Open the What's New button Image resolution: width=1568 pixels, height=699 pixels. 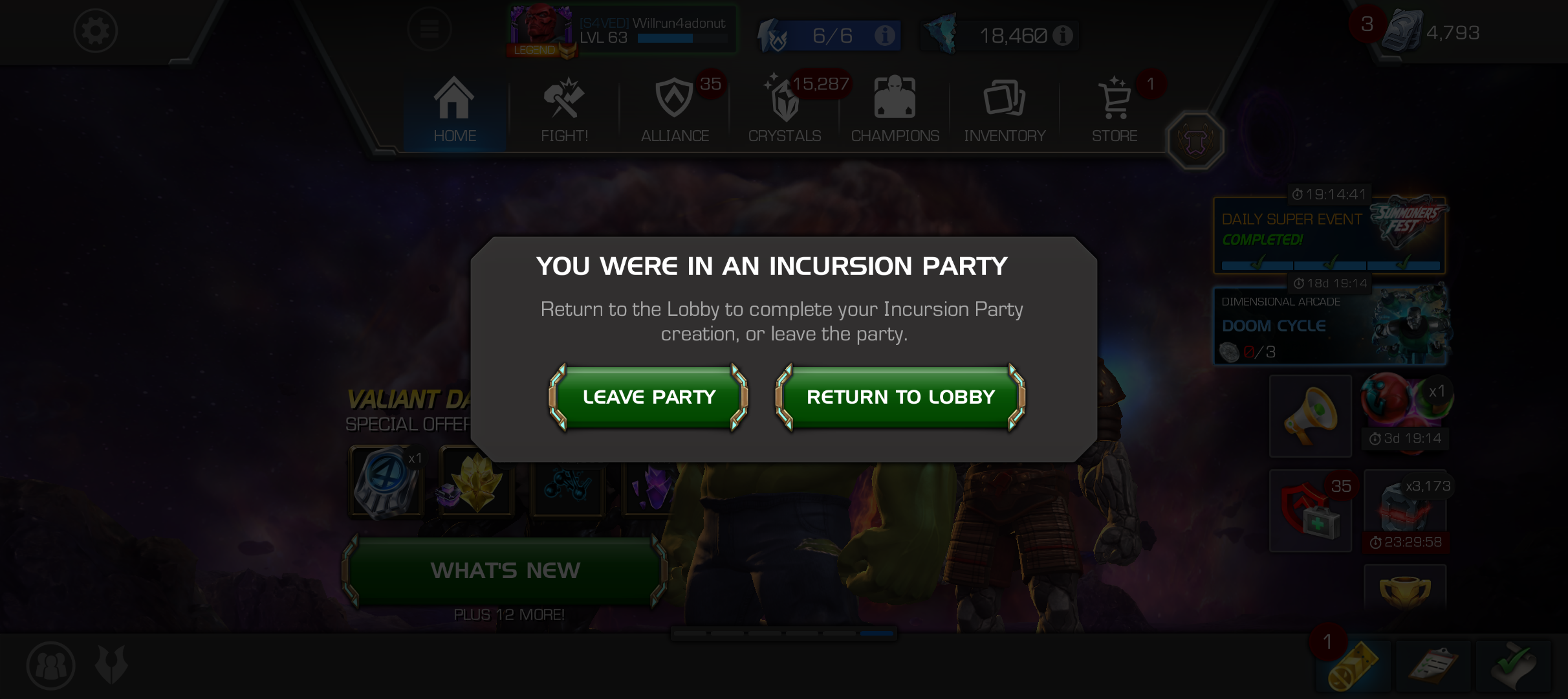[x=505, y=570]
